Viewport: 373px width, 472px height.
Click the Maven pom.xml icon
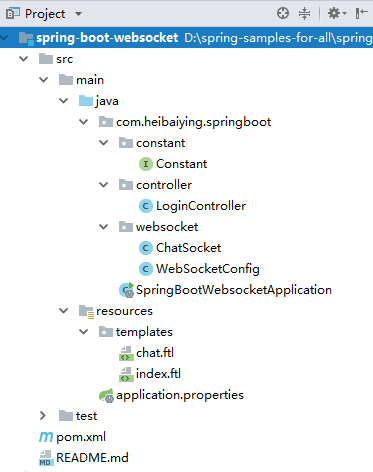(46, 437)
